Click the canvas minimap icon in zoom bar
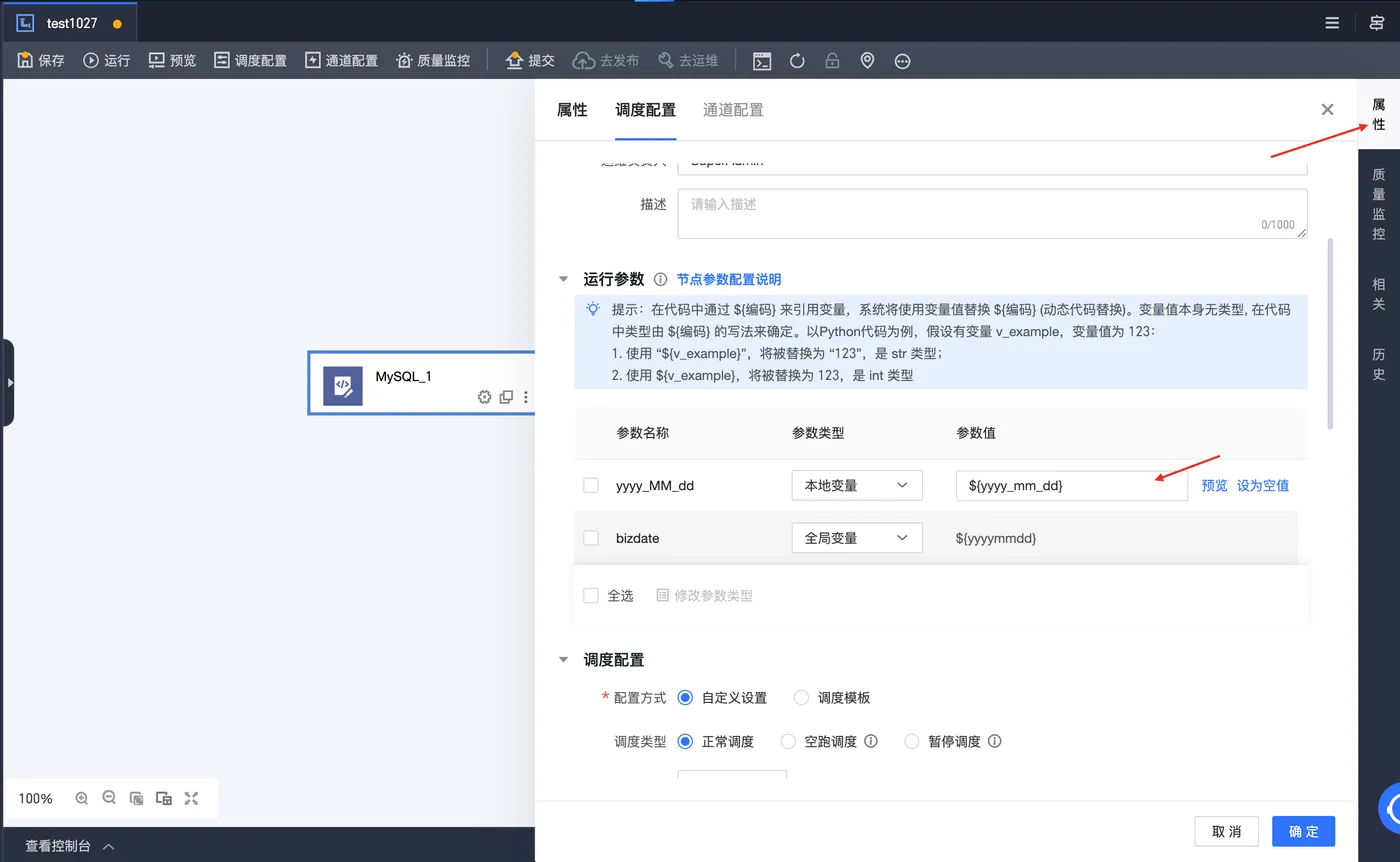 coord(164,798)
